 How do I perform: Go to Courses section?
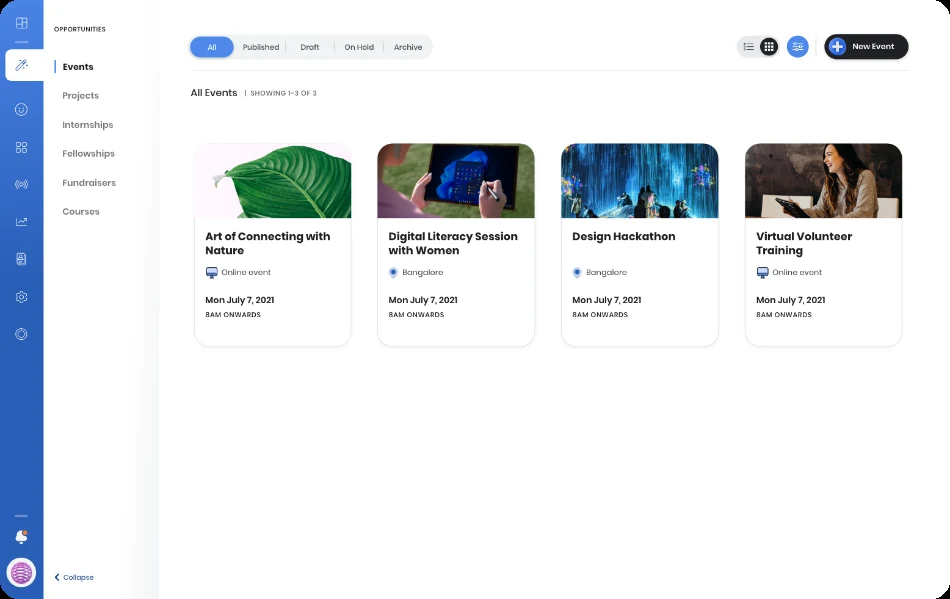81,212
